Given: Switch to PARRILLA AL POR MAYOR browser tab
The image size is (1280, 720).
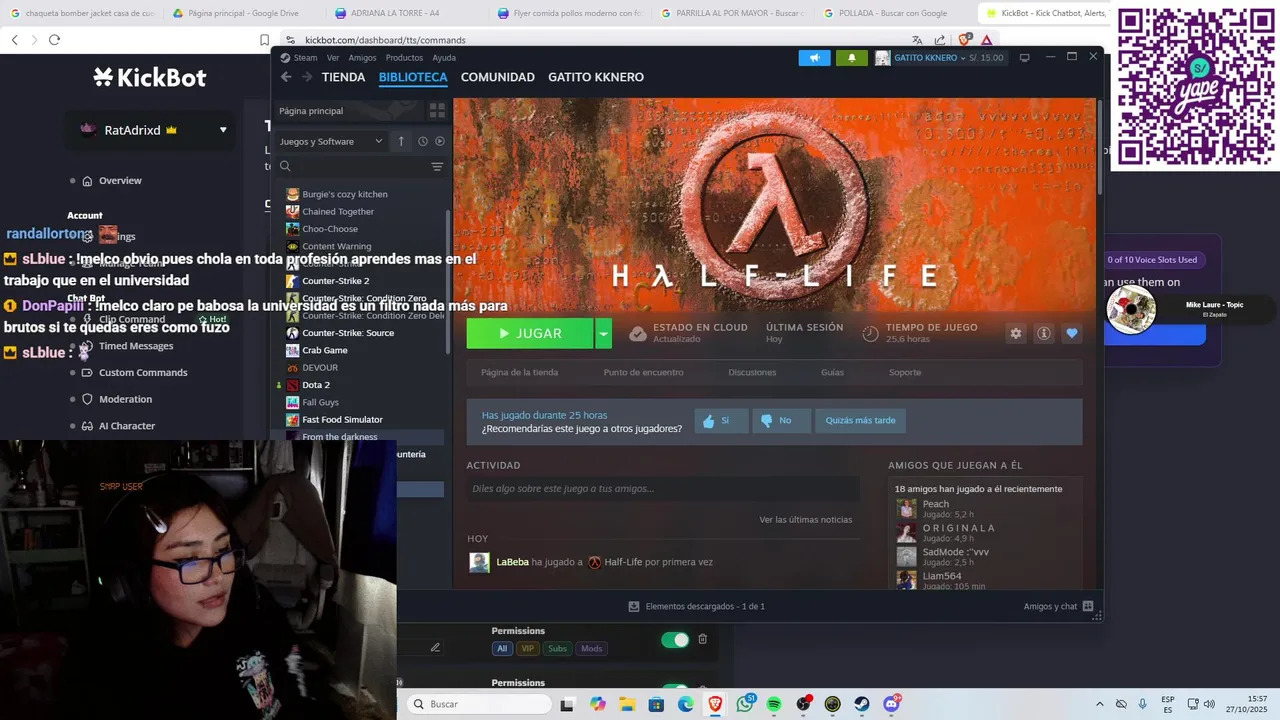Looking at the screenshot, I should tap(732, 13).
